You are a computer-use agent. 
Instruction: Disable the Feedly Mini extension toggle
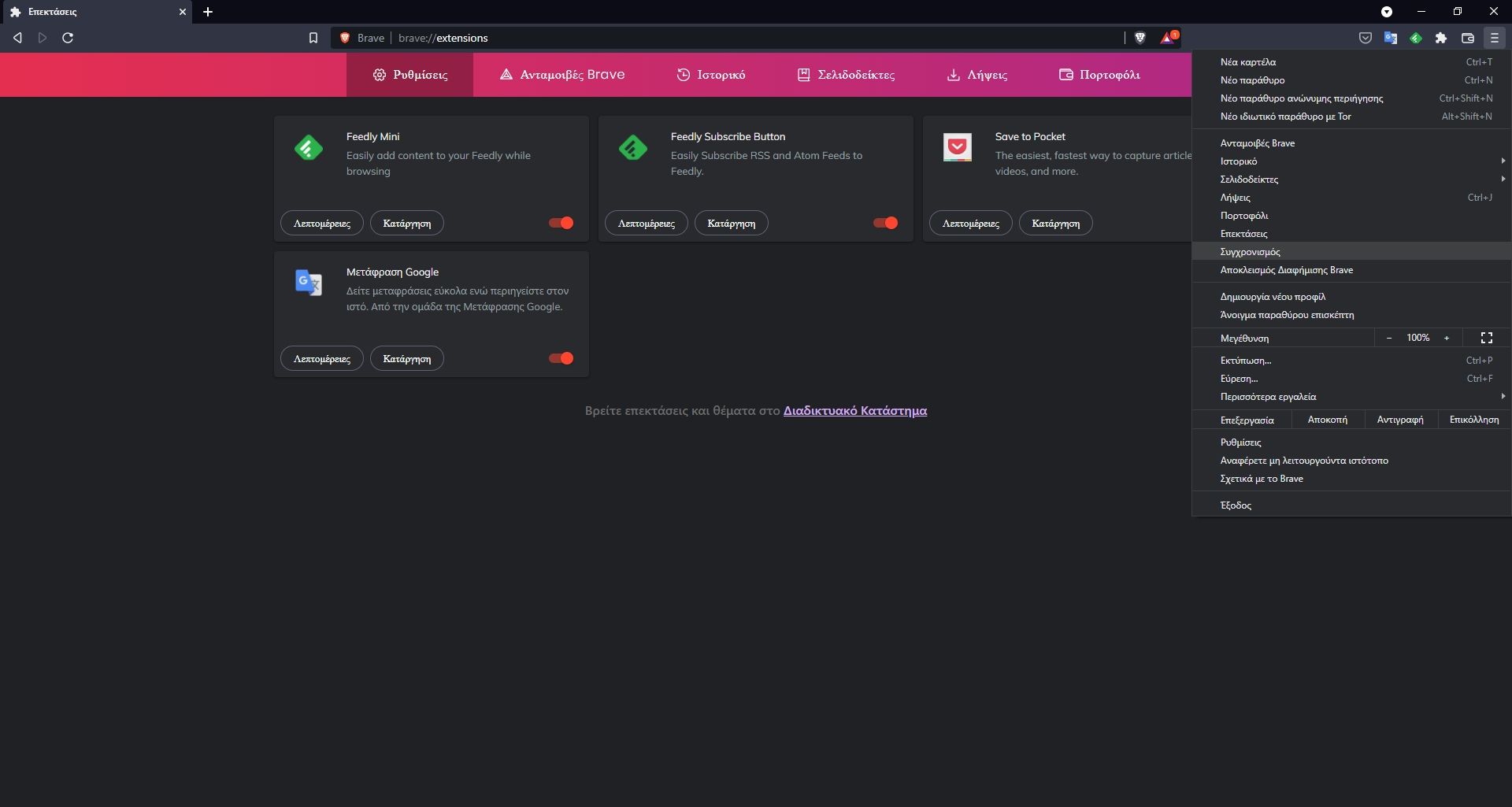click(561, 223)
